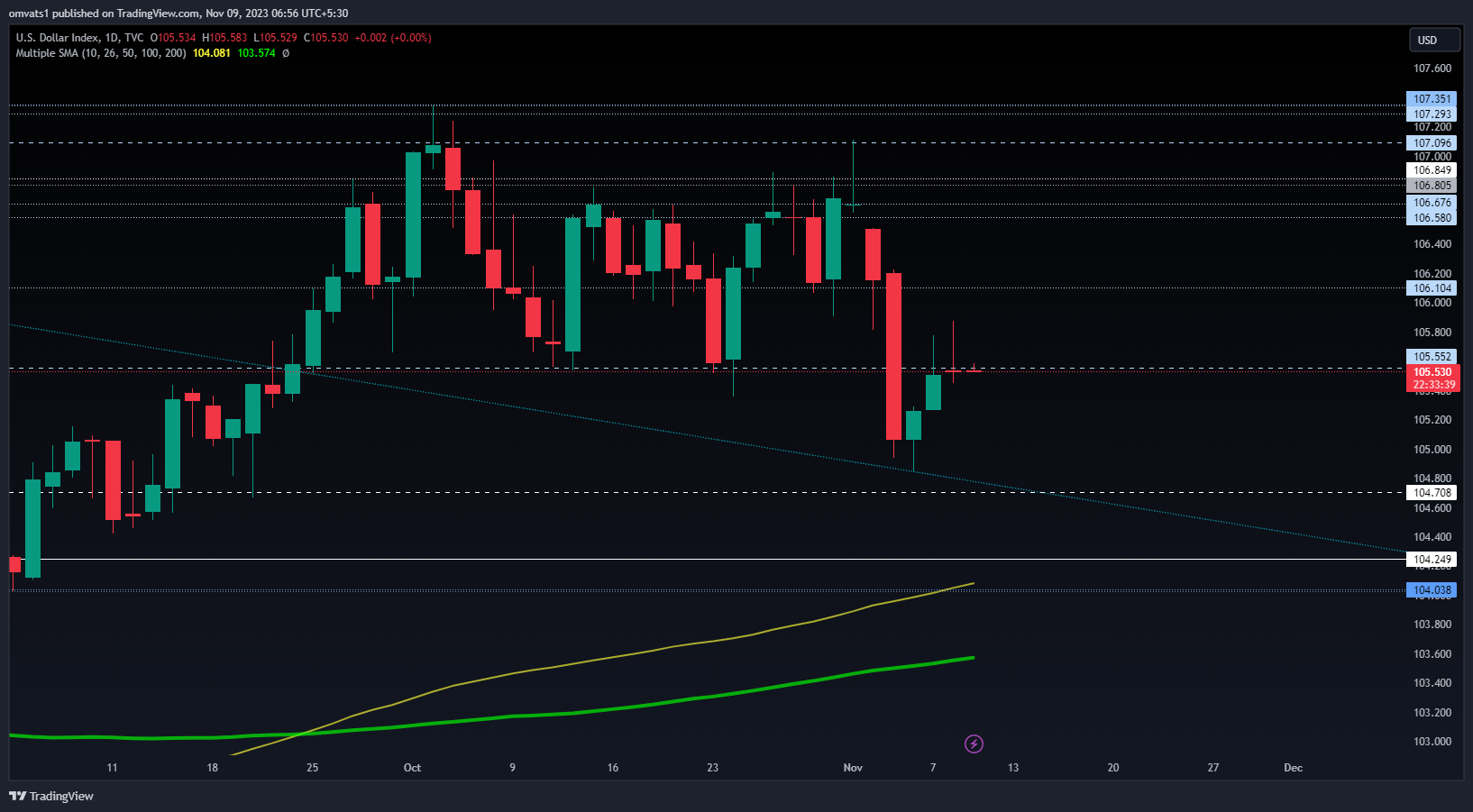This screenshot has height=812, width=1473.
Task: Click the green SMA value 103.574
Action: pos(257,53)
